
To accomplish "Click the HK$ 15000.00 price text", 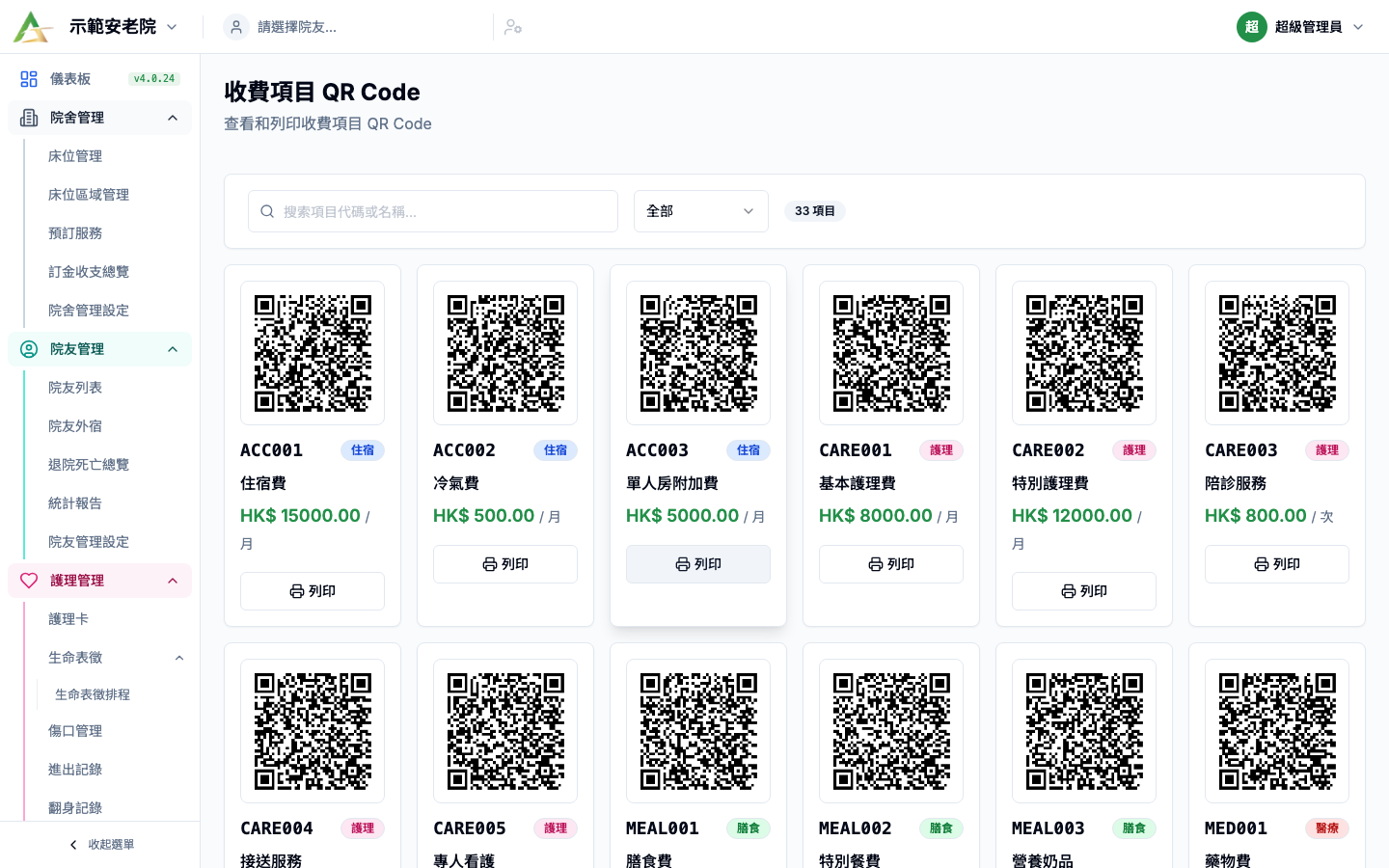I will [300, 516].
